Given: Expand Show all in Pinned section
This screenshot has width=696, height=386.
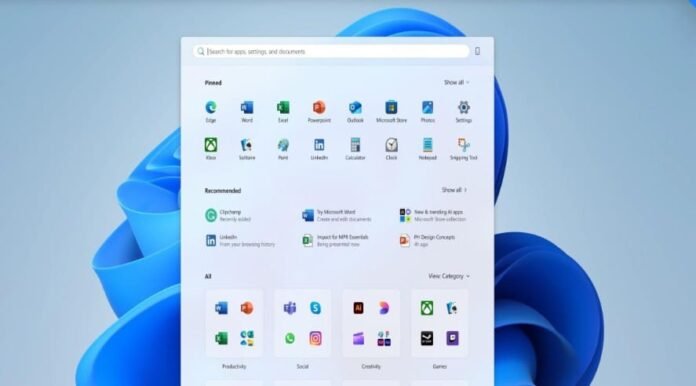Looking at the screenshot, I should [x=456, y=83].
